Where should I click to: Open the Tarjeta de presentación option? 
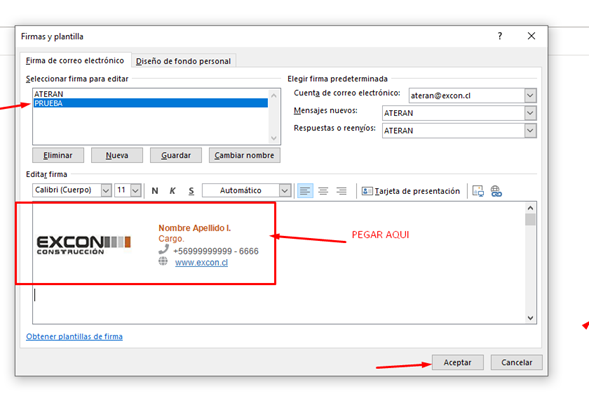pyautogui.click(x=411, y=191)
